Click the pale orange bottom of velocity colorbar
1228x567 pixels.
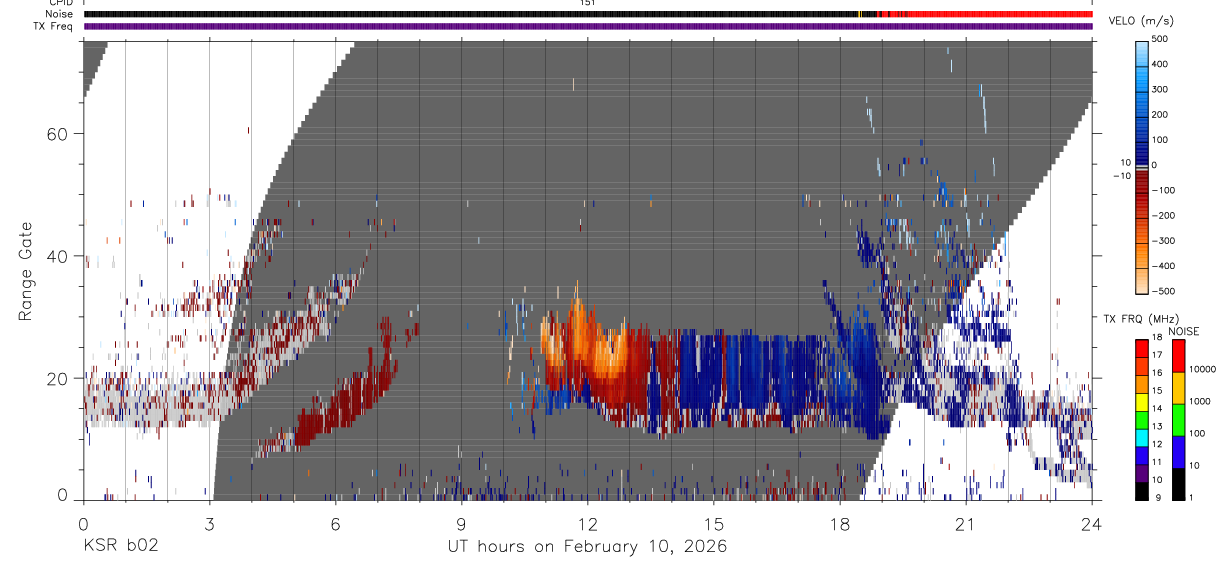pos(1142,280)
